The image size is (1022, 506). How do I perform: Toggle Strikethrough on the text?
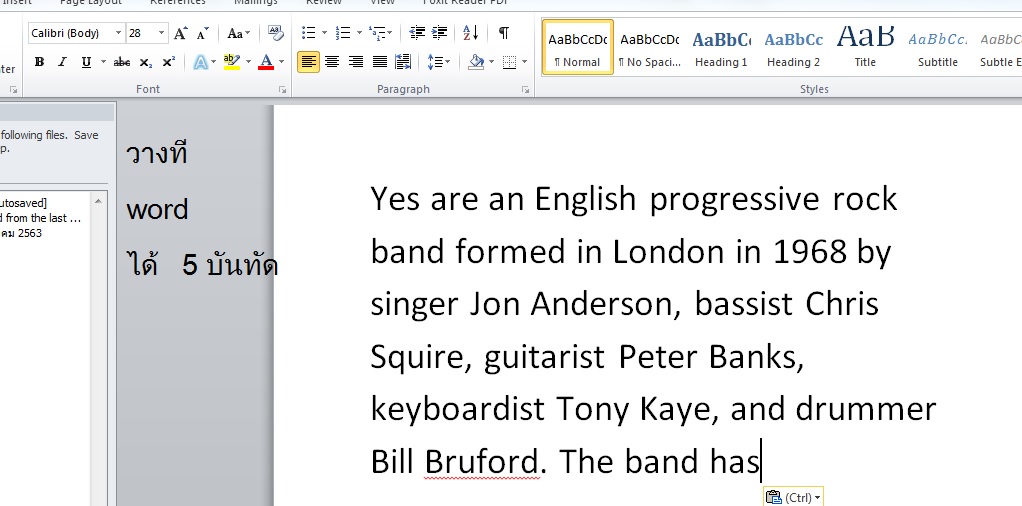coord(122,62)
